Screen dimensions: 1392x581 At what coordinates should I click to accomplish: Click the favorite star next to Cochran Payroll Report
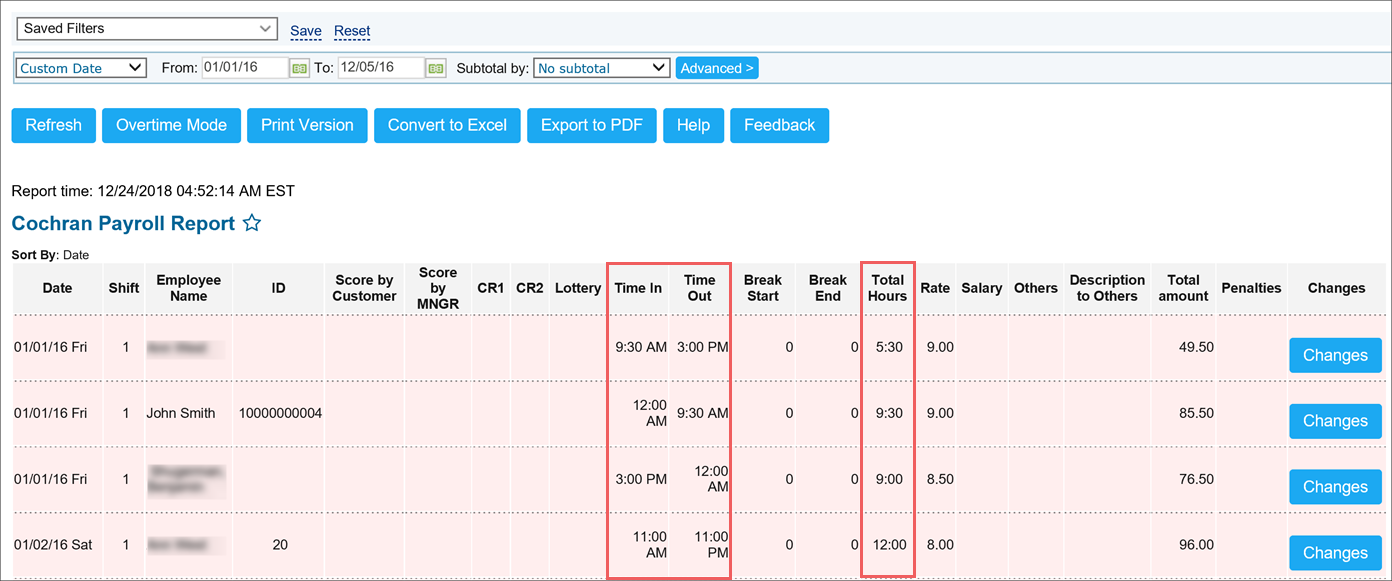click(x=252, y=224)
